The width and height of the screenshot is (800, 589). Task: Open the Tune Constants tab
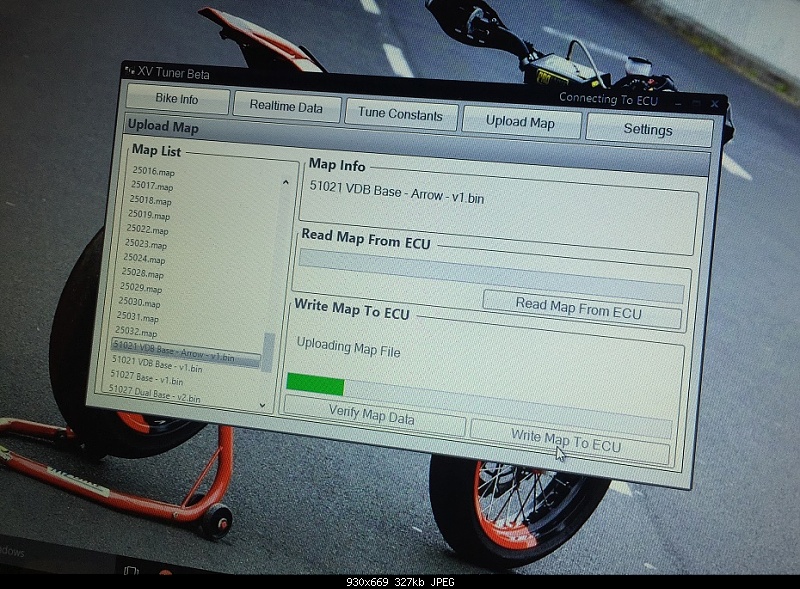[400, 115]
